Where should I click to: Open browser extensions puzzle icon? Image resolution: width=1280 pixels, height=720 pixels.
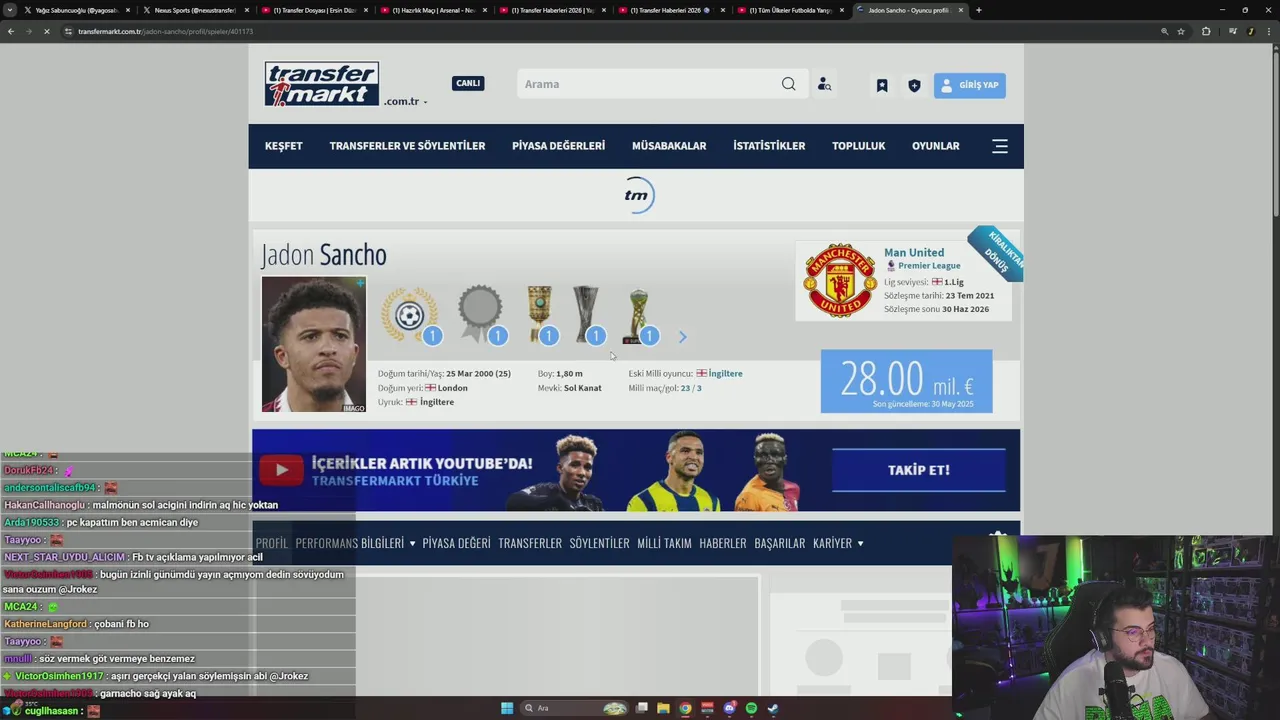click(x=1206, y=31)
